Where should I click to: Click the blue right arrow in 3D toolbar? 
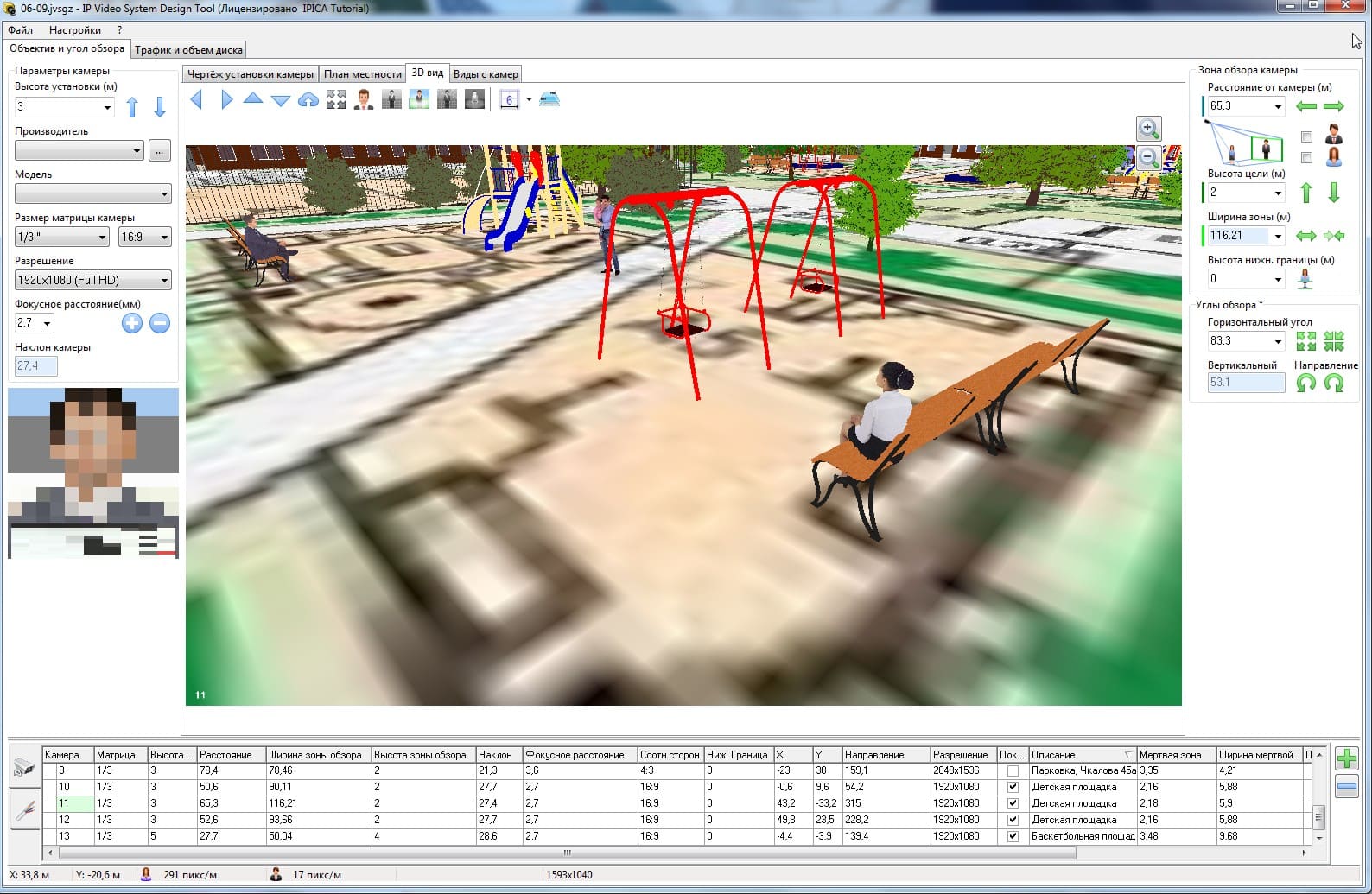click(226, 99)
